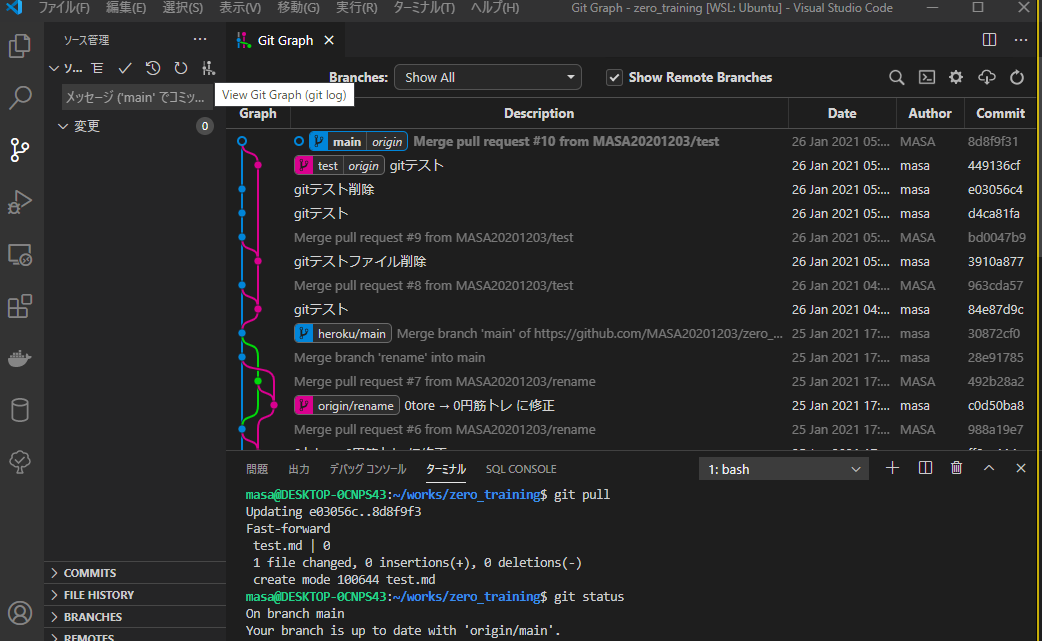Open the Search view in the sidebar
Image resolution: width=1042 pixels, height=641 pixels.
pyautogui.click(x=21, y=97)
